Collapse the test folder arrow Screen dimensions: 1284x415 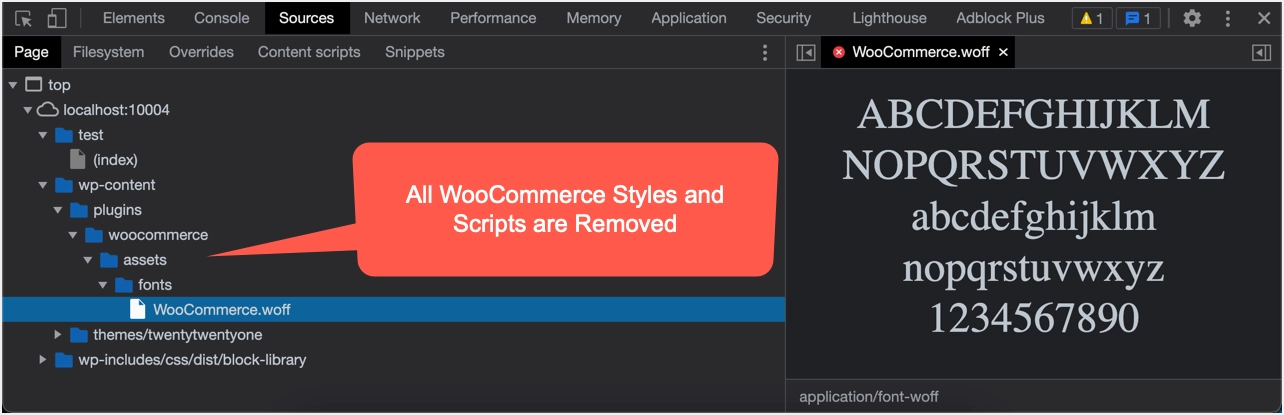[x=43, y=135]
